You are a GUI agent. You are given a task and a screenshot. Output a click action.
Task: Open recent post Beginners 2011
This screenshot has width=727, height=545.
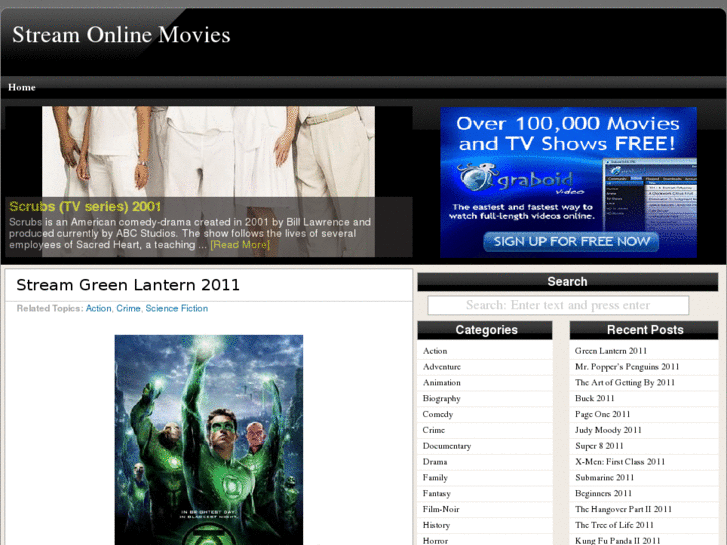tap(603, 494)
